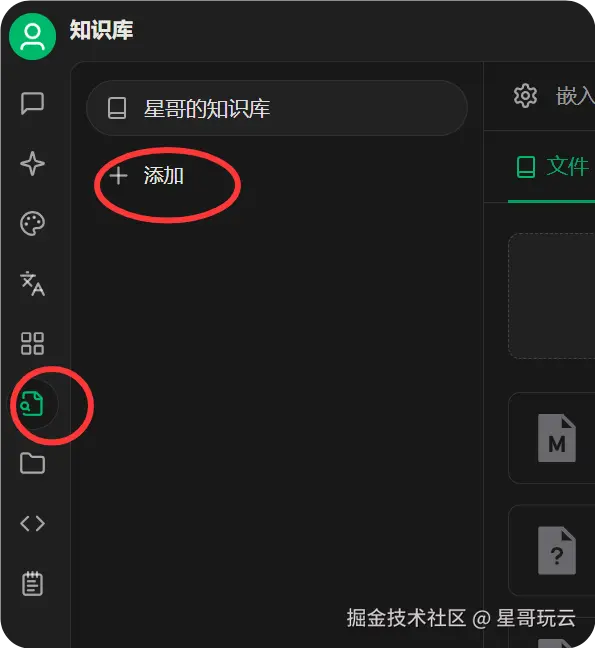The width and height of the screenshot is (595, 648).
Task: Select the 星哥的知识库 knowledge base entry
Action: point(277,108)
